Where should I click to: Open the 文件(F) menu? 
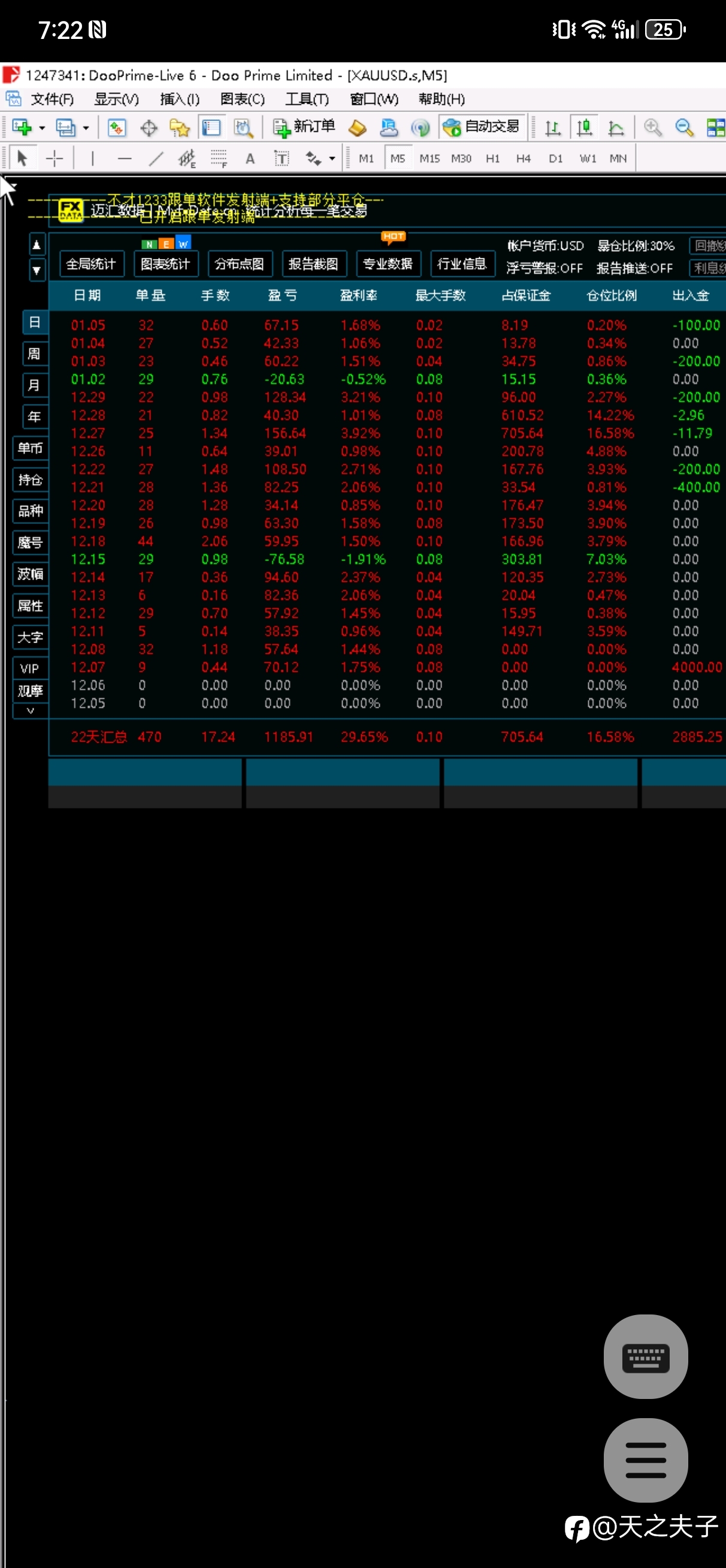tap(52, 99)
